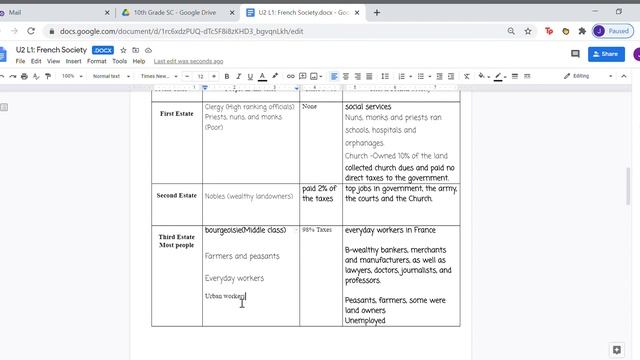Increase the font size
This screenshot has height=360, width=640.
(x=214, y=76)
